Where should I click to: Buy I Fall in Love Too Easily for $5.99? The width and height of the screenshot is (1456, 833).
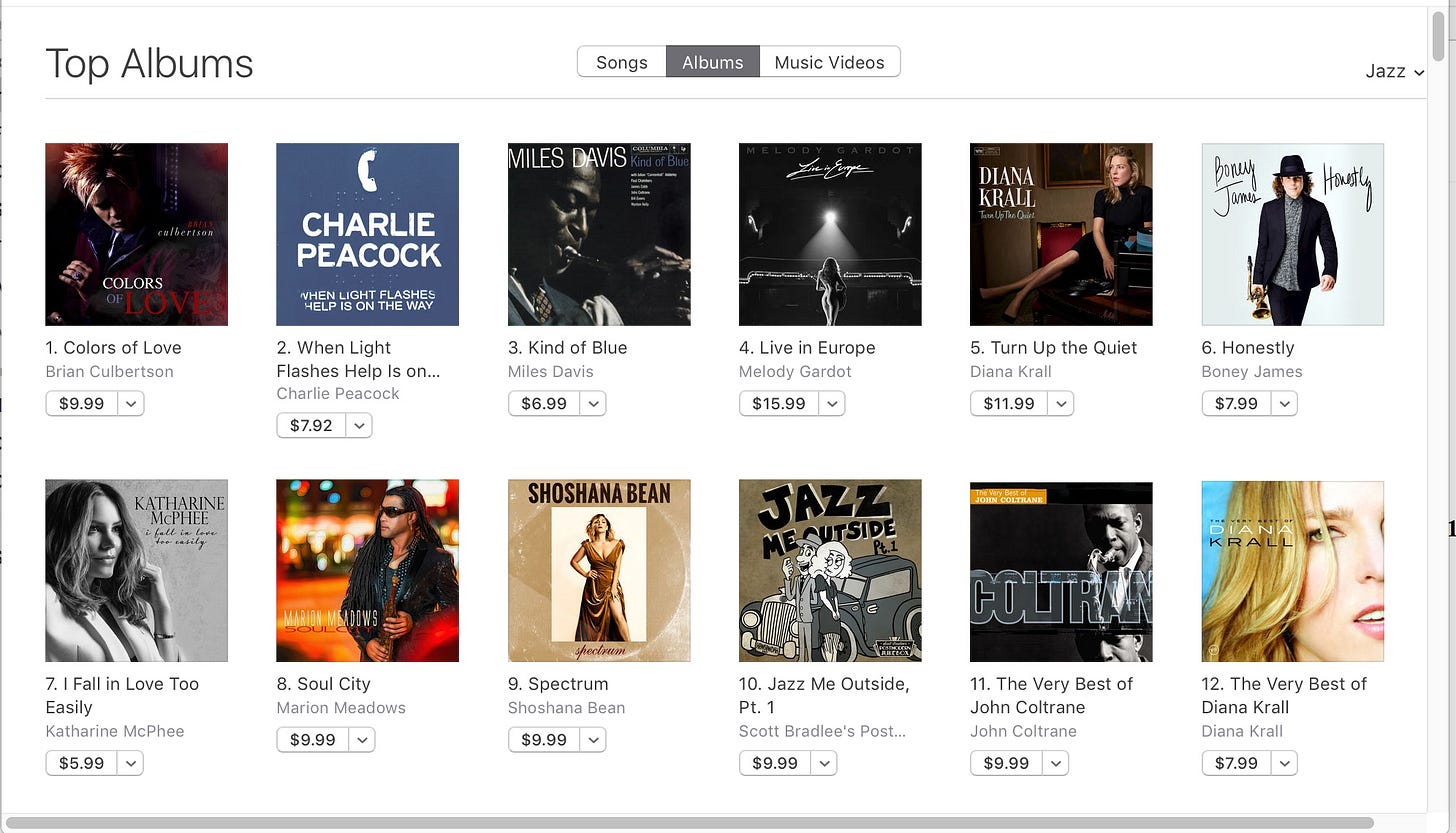coord(82,763)
